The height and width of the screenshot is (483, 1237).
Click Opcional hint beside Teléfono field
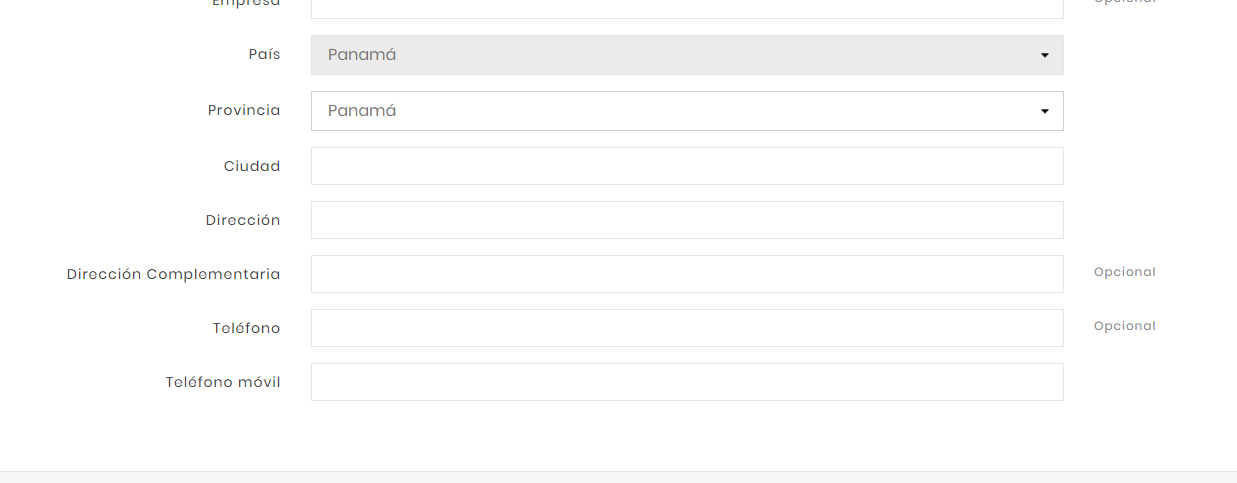click(1124, 326)
